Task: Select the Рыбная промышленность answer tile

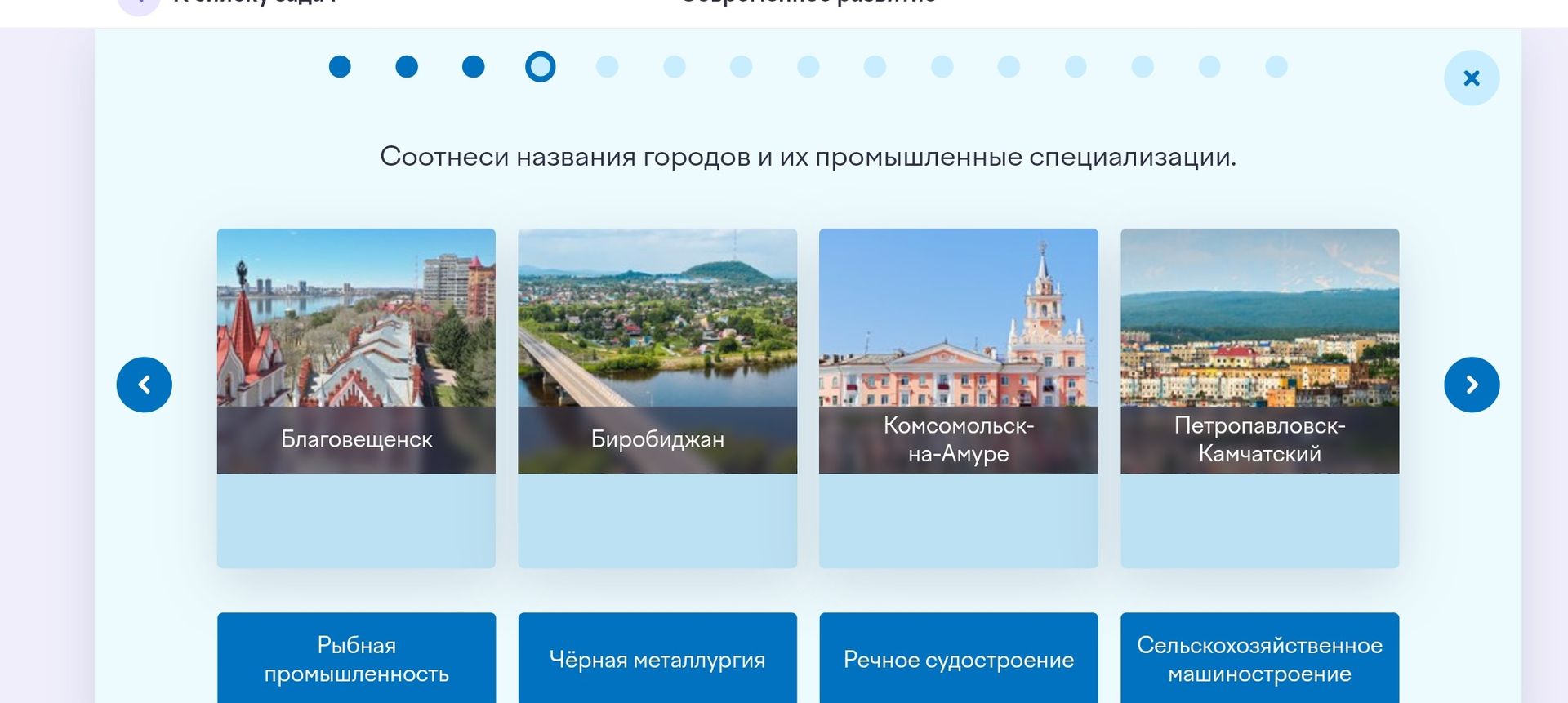Action: click(x=356, y=658)
